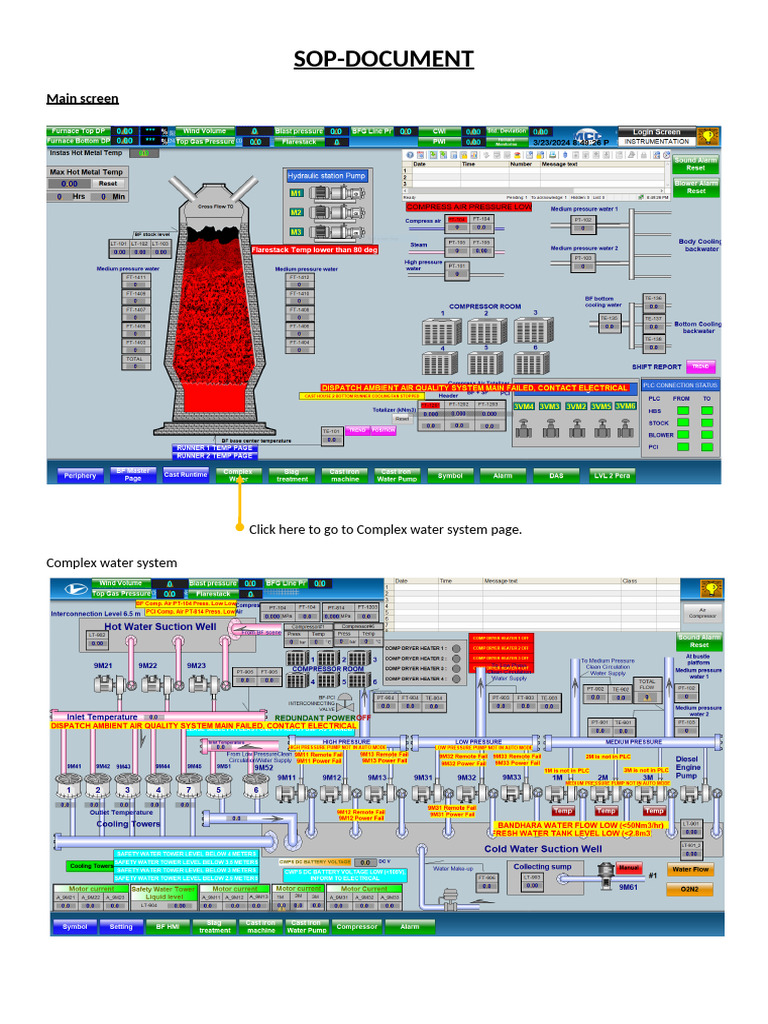This screenshot has height=1024, width=768.
Task: Click the BF-PCI interconnecting valve icon
Action: (344, 703)
